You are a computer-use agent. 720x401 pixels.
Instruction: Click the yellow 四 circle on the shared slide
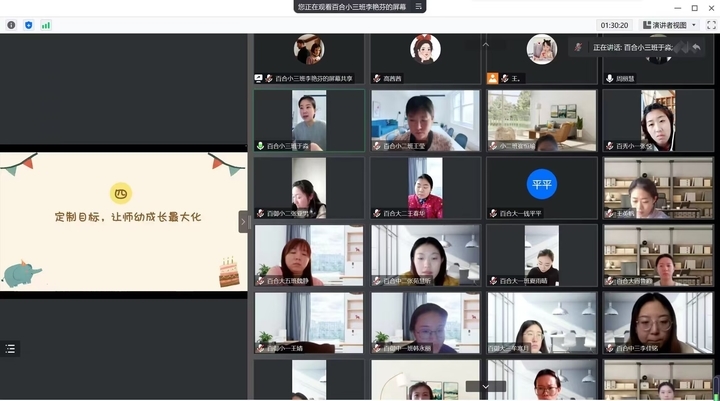tap(121, 193)
